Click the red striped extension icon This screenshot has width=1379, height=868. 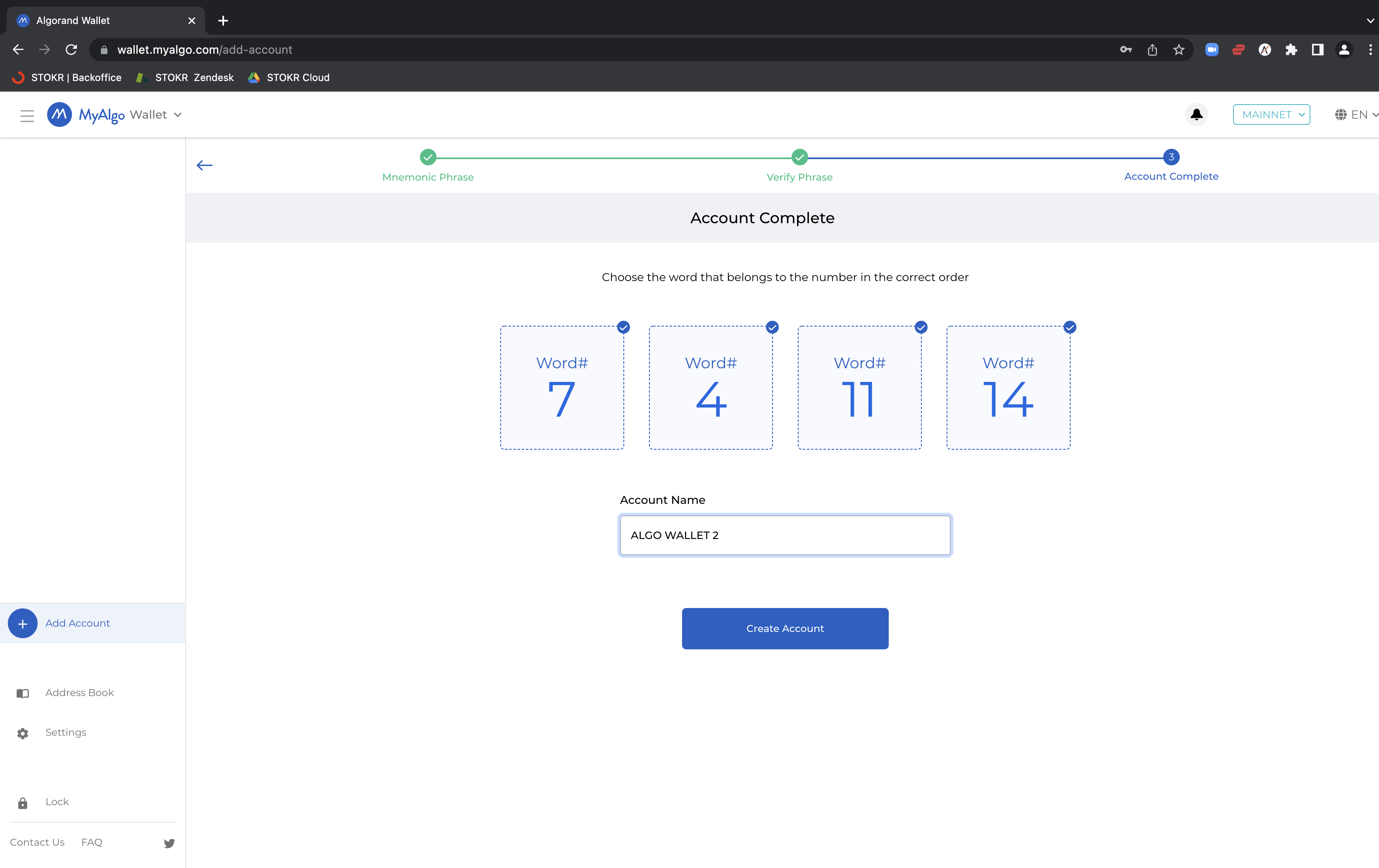(x=1238, y=50)
